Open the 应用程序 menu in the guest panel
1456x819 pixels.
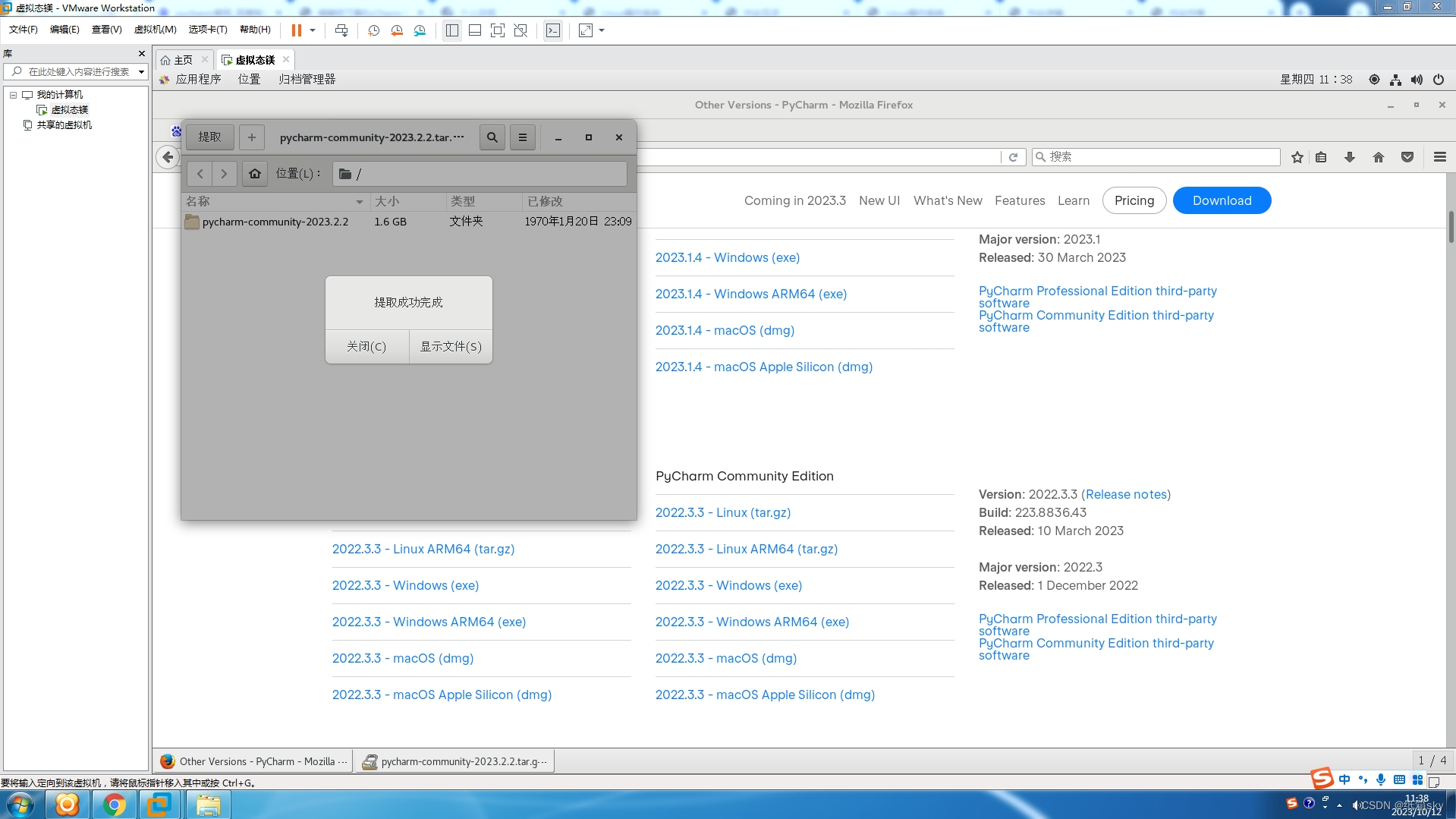(198, 79)
